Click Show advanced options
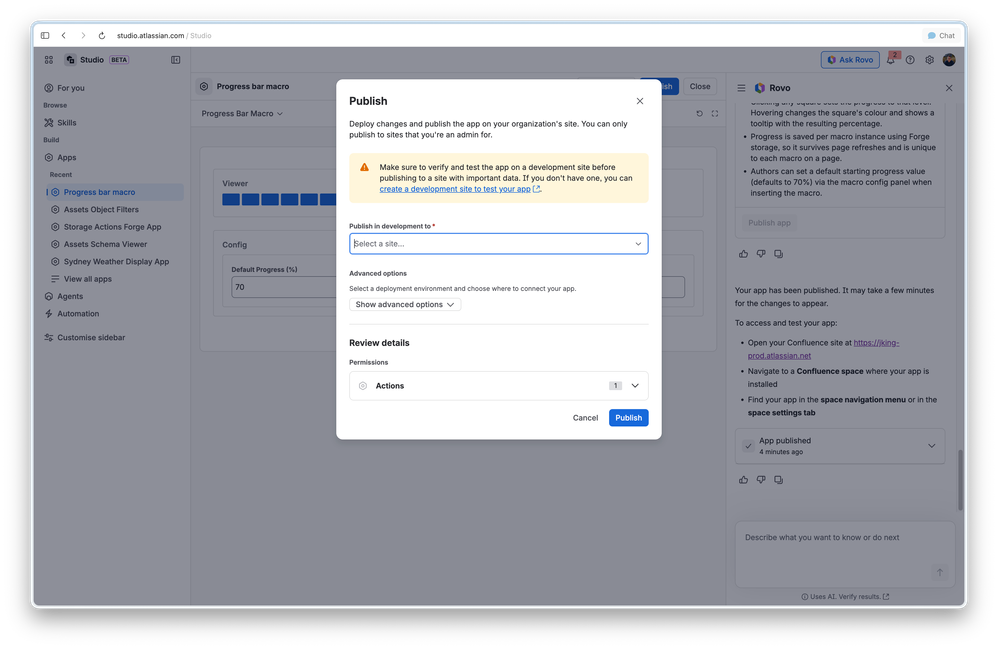 tap(405, 305)
